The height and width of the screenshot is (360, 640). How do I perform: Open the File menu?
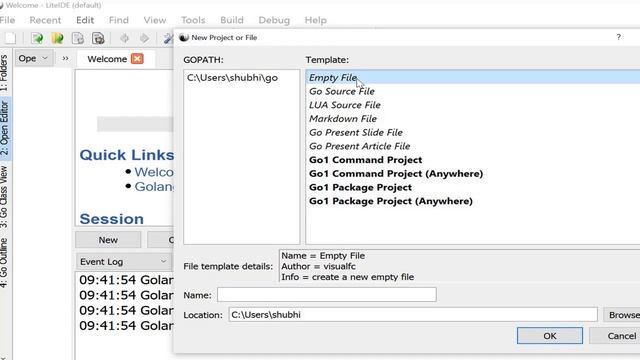point(7,20)
